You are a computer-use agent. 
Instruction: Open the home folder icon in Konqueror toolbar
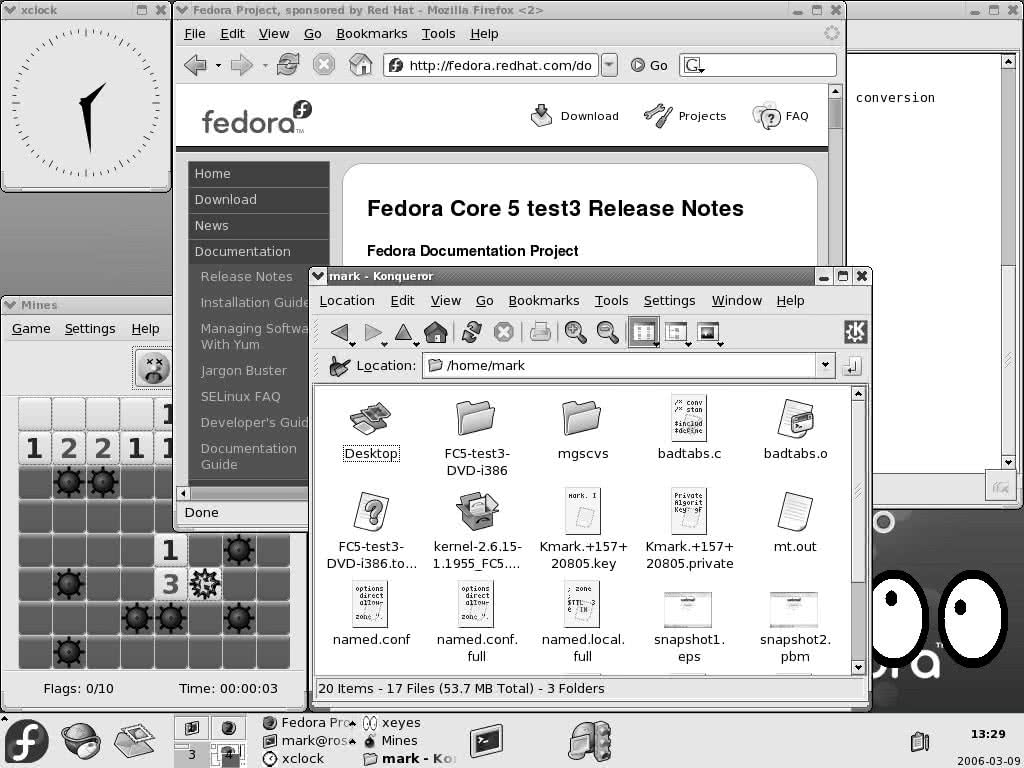tap(436, 332)
